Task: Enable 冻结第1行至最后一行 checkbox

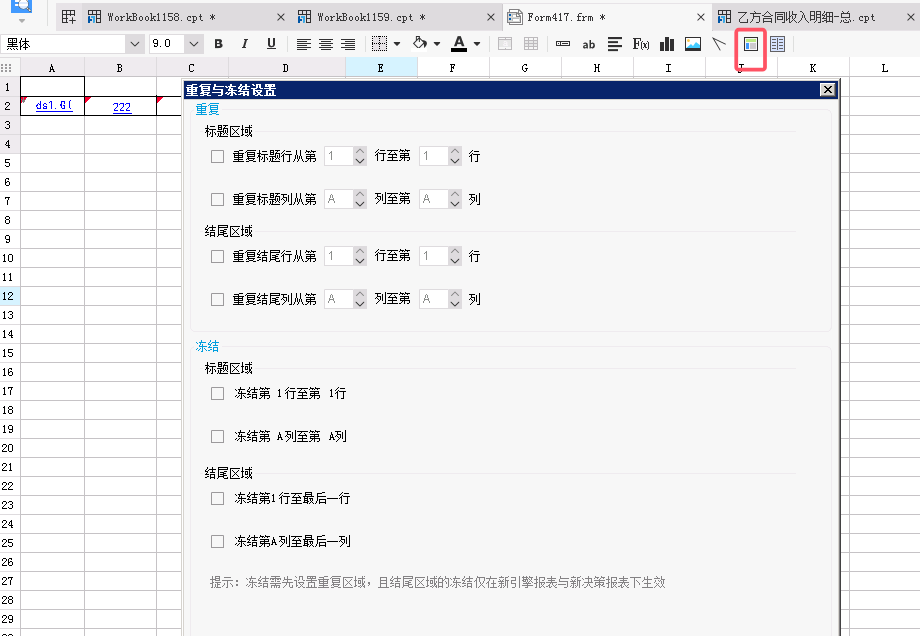Action: (217, 498)
